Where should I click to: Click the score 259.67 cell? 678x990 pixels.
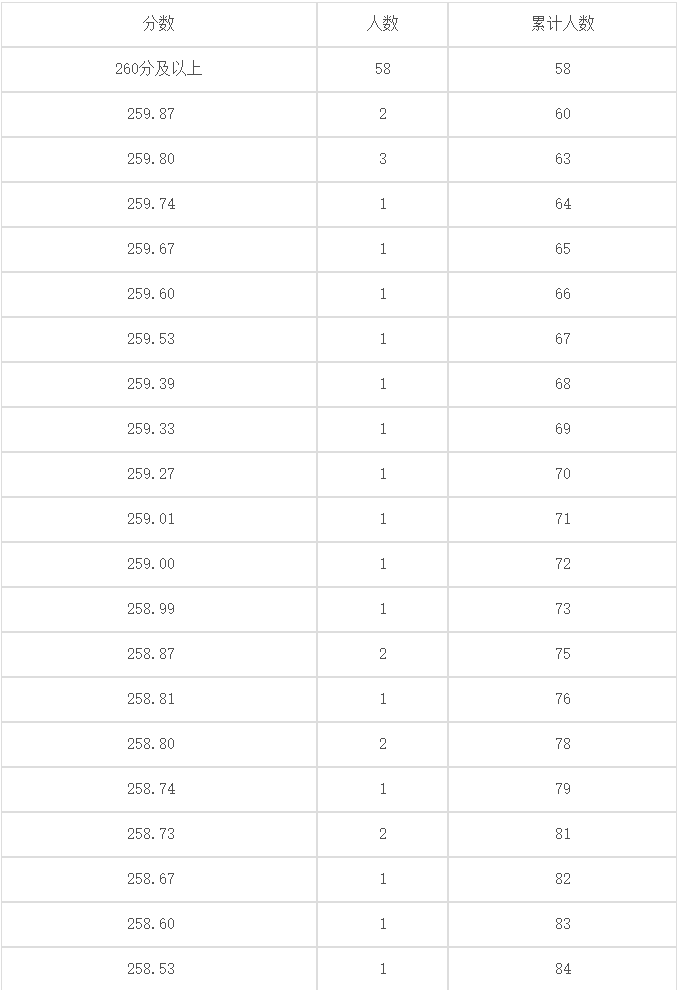(159, 249)
